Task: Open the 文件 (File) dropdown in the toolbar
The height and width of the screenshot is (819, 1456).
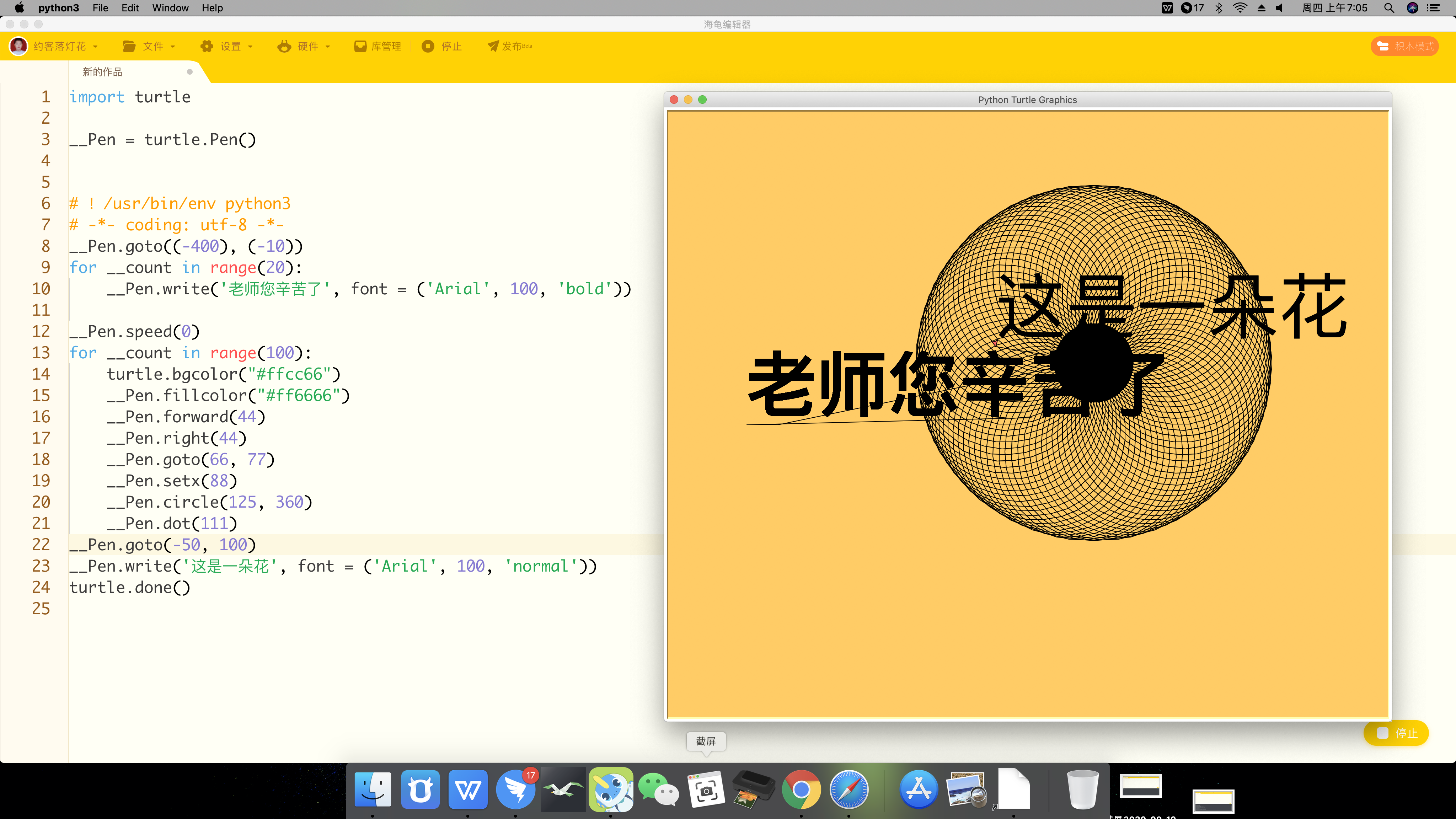Action: click(149, 46)
